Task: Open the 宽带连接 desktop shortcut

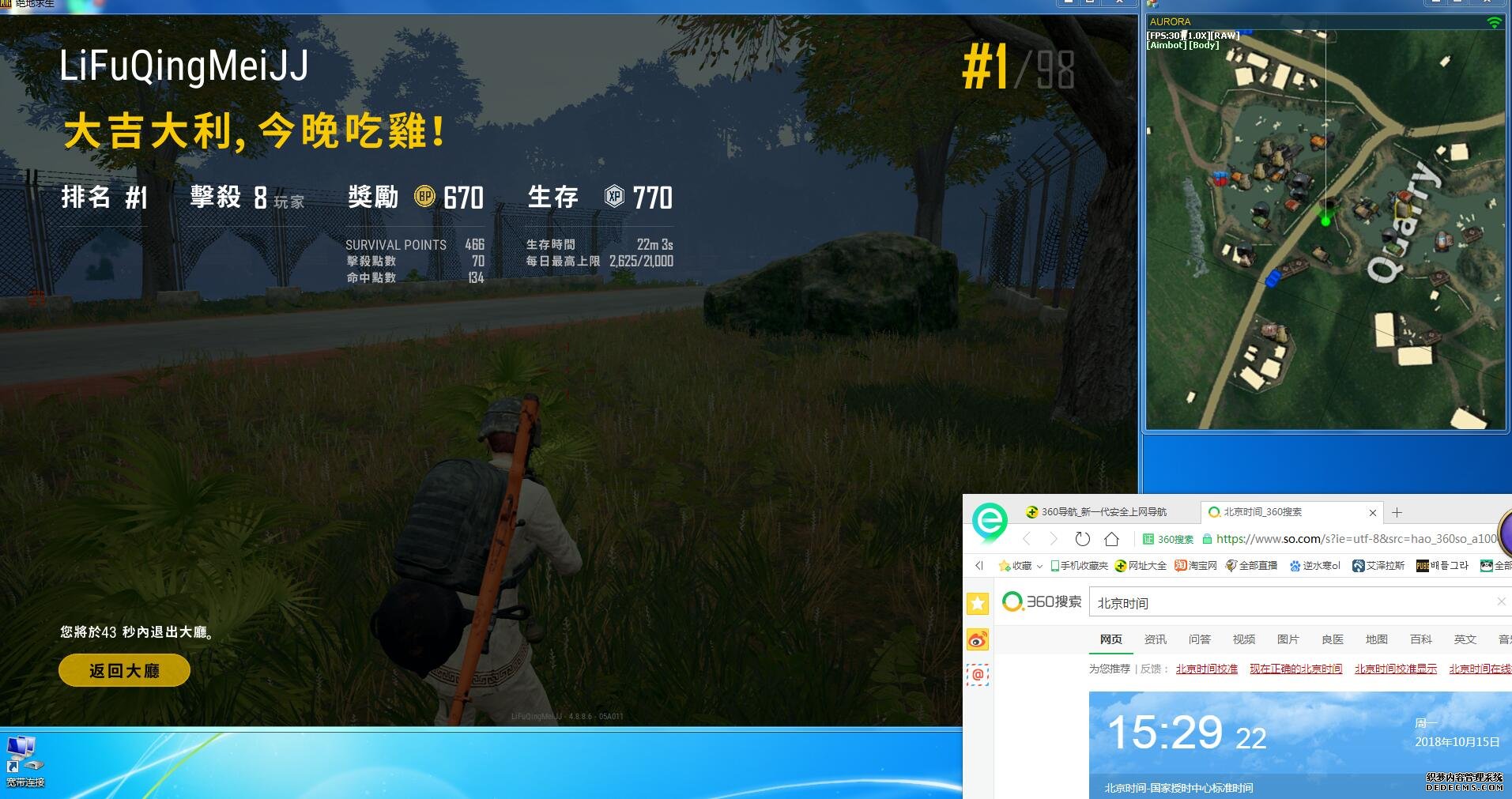Action: tap(25, 761)
